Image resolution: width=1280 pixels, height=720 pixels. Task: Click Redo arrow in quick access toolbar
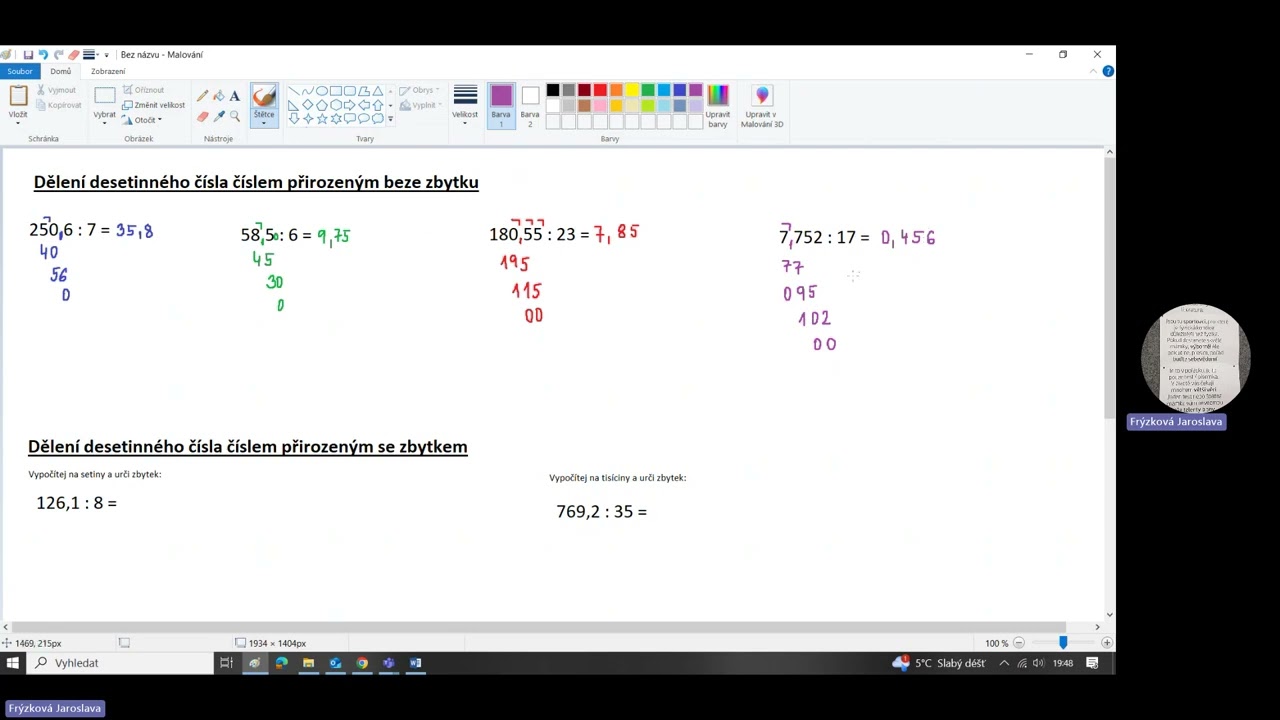58,55
